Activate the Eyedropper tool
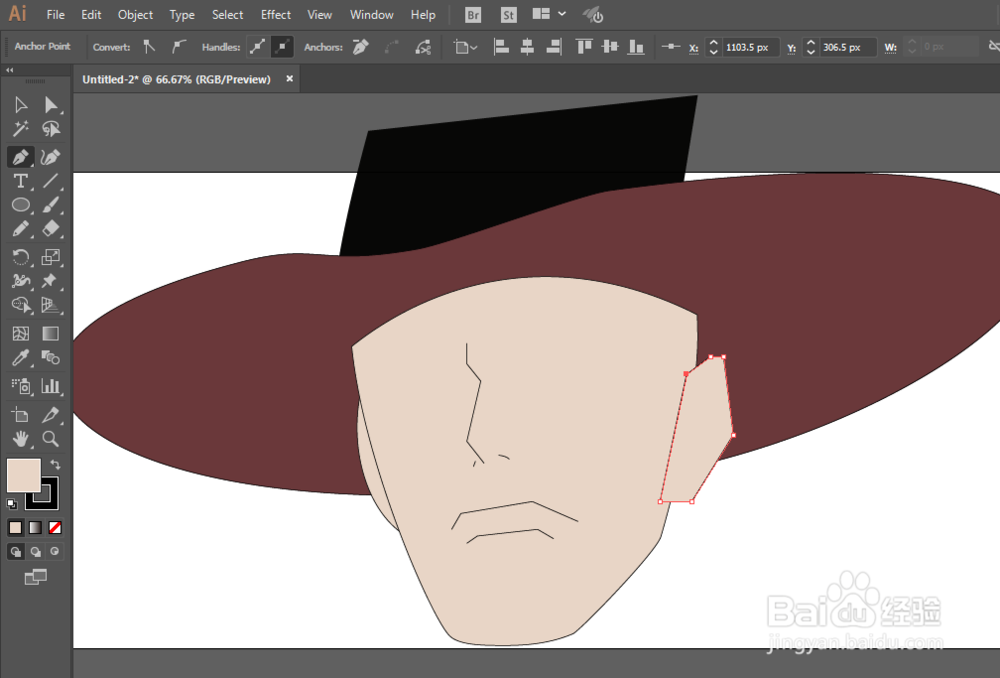The height and width of the screenshot is (678, 1000). click(x=20, y=358)
